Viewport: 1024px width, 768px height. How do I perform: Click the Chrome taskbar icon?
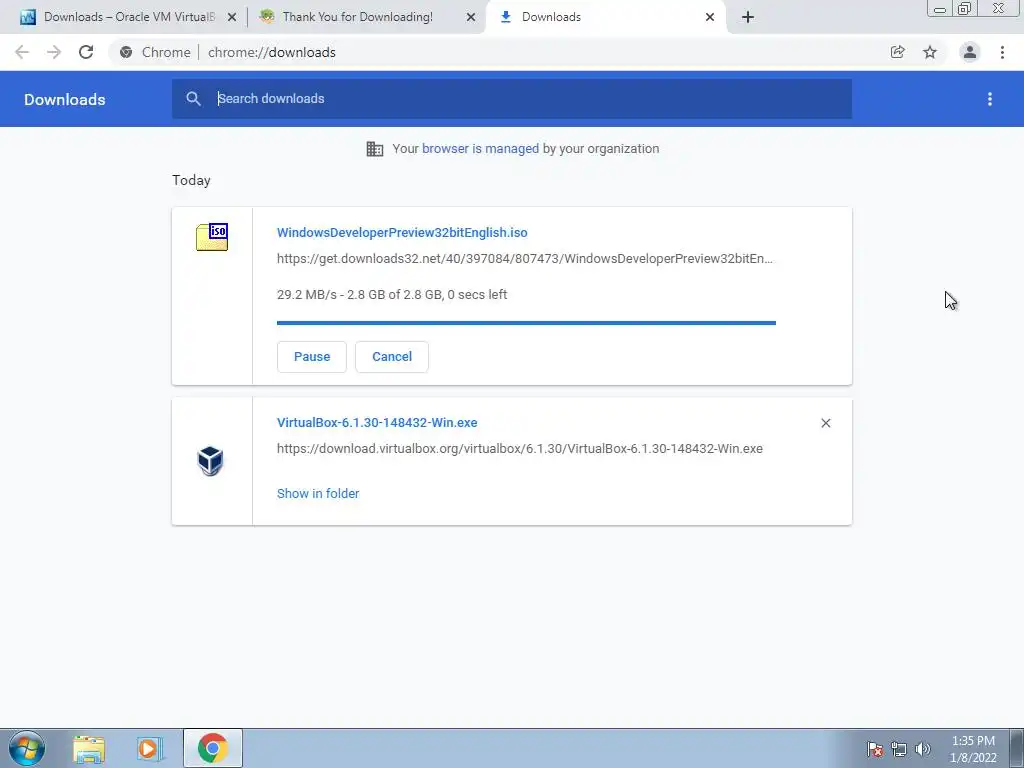pos(213,748)
